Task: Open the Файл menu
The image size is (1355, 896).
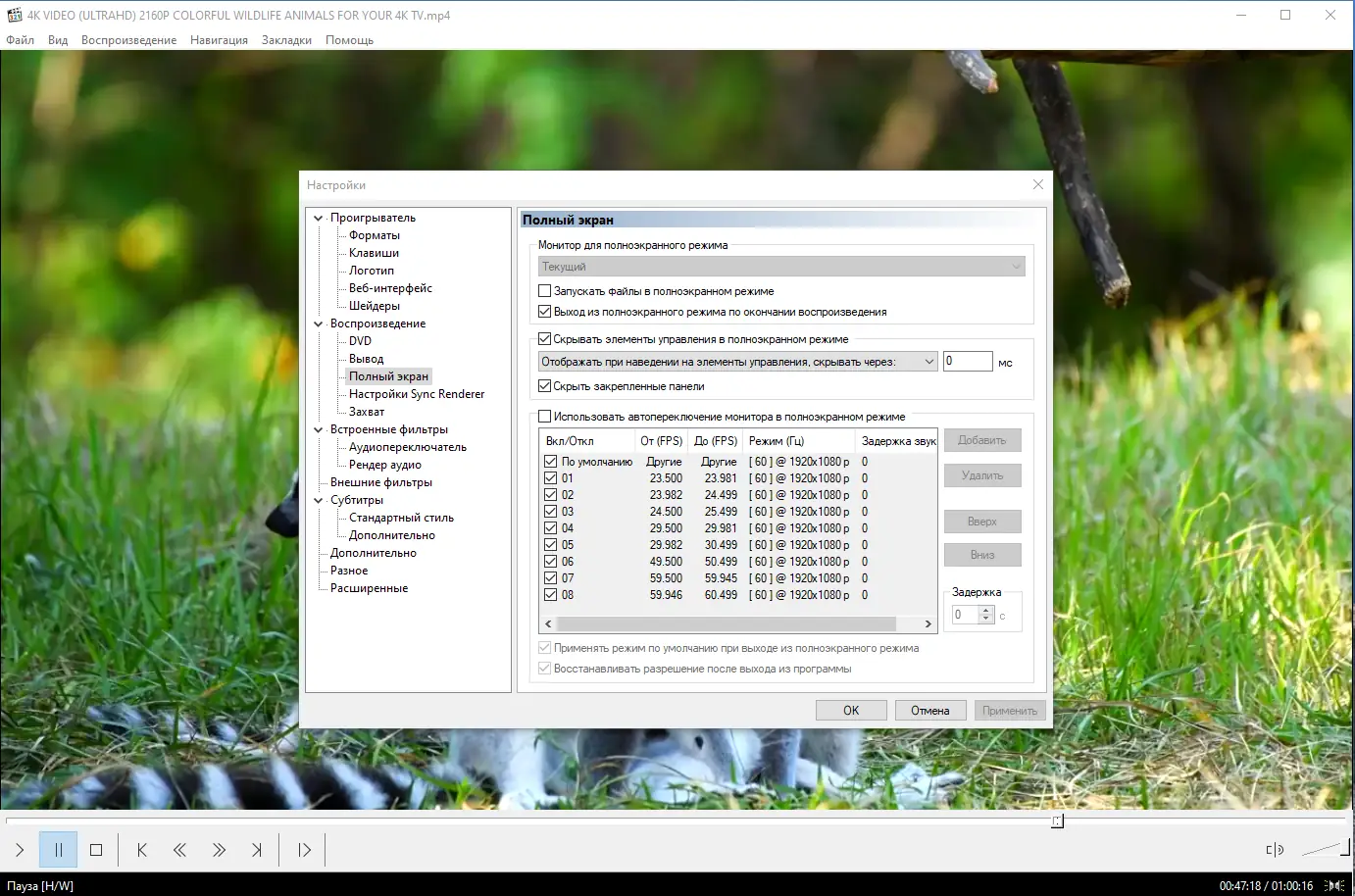Action: [x=21, y=40]
